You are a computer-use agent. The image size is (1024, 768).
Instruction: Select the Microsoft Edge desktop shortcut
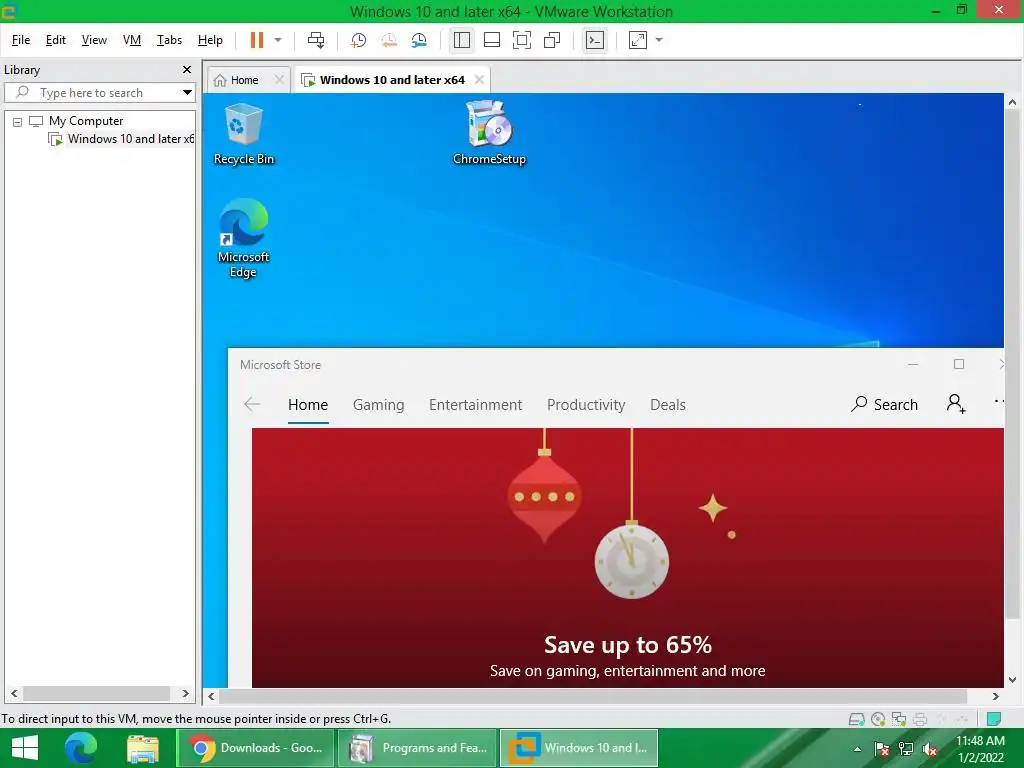pos(243,238)
